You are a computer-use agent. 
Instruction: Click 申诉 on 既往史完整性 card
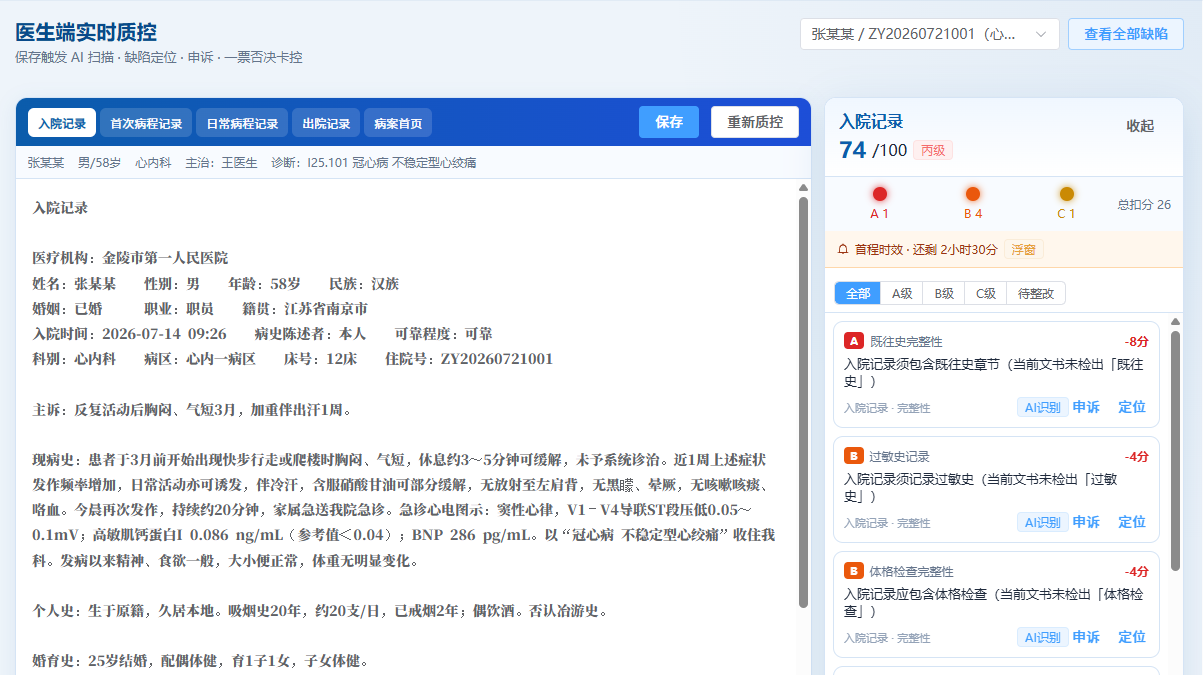click(1086, 407)
